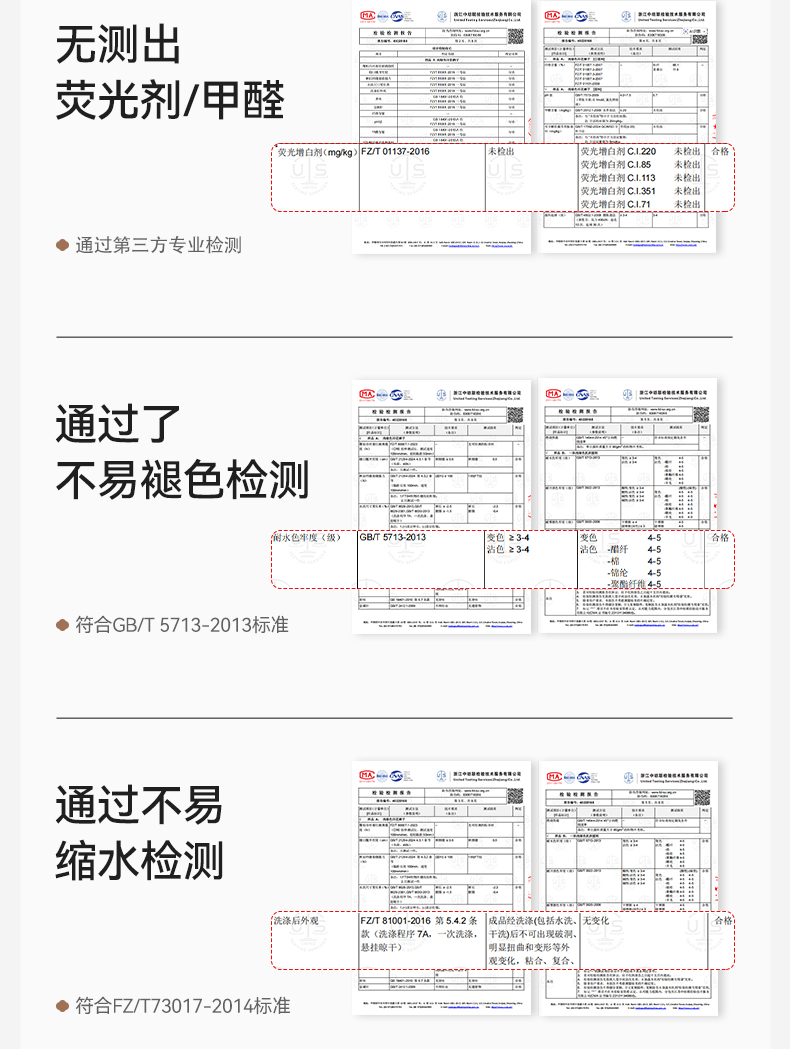Viewport: 790px width, 1049px height.
Task: Click the QR code on the left colorfastness report
Action: tap(514, 415)
